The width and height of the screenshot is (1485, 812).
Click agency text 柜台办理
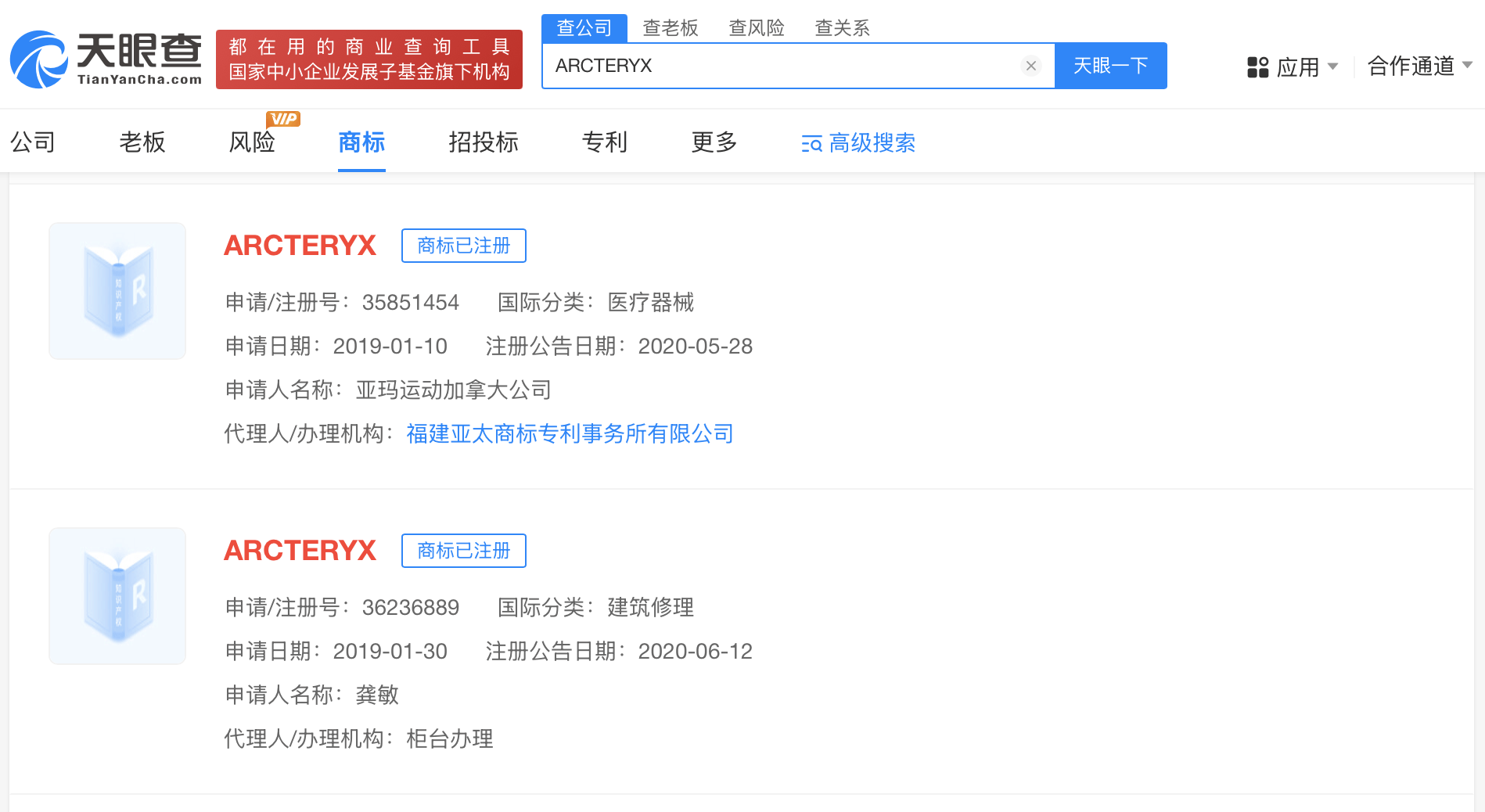450,738
